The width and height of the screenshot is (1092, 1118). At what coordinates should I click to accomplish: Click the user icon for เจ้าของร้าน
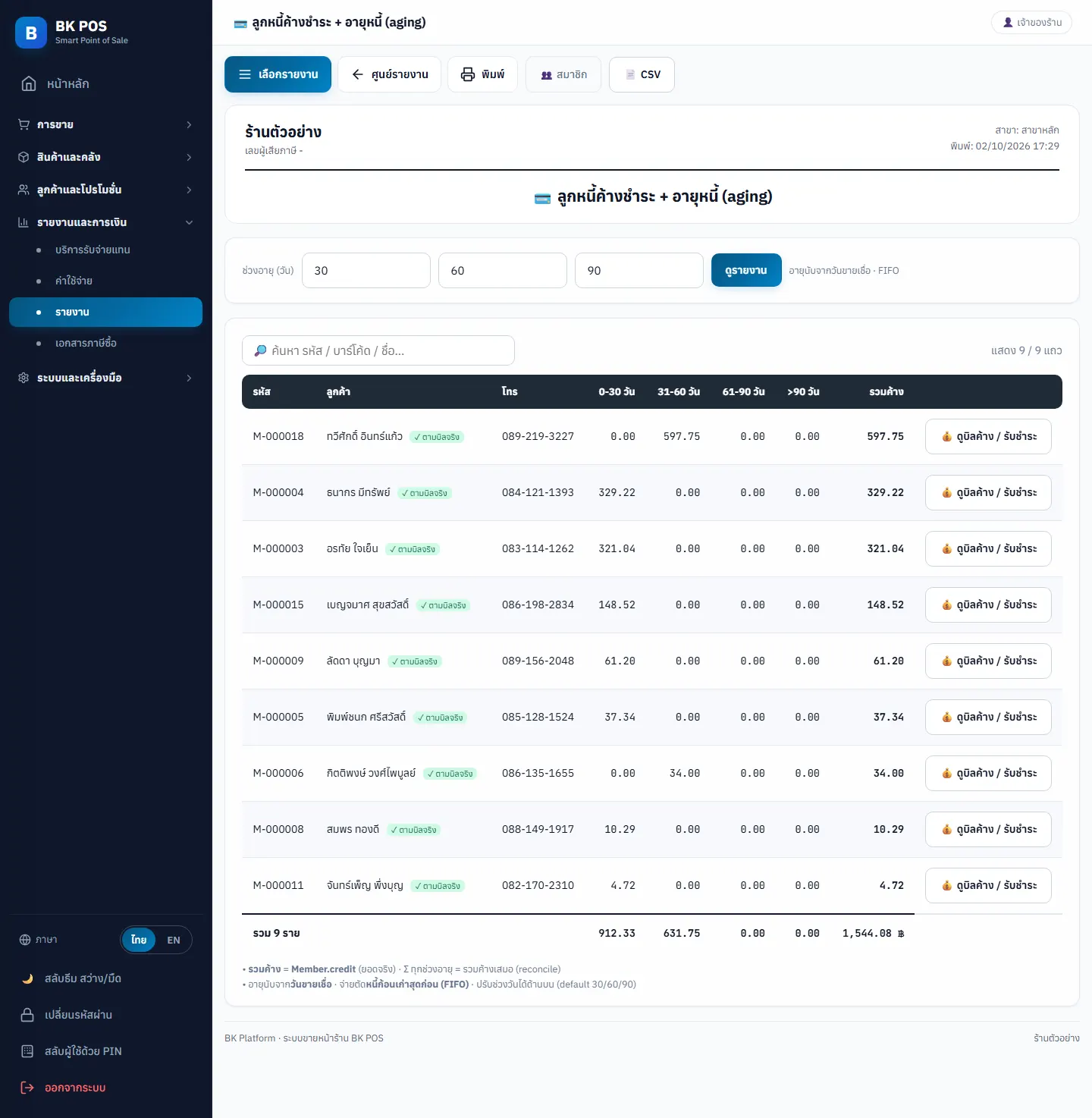point(1008,23)
